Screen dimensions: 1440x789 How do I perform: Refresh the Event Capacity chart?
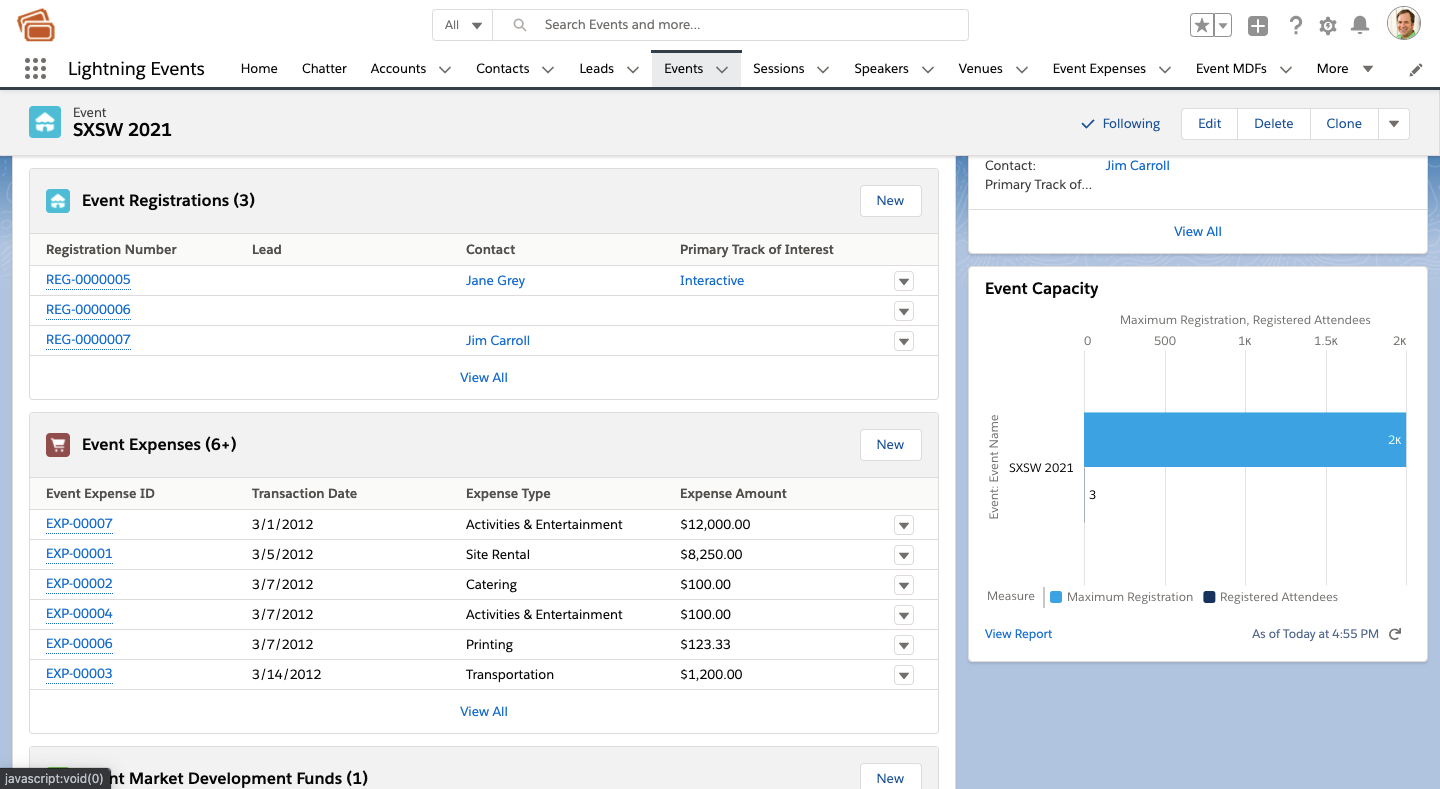1396,634
